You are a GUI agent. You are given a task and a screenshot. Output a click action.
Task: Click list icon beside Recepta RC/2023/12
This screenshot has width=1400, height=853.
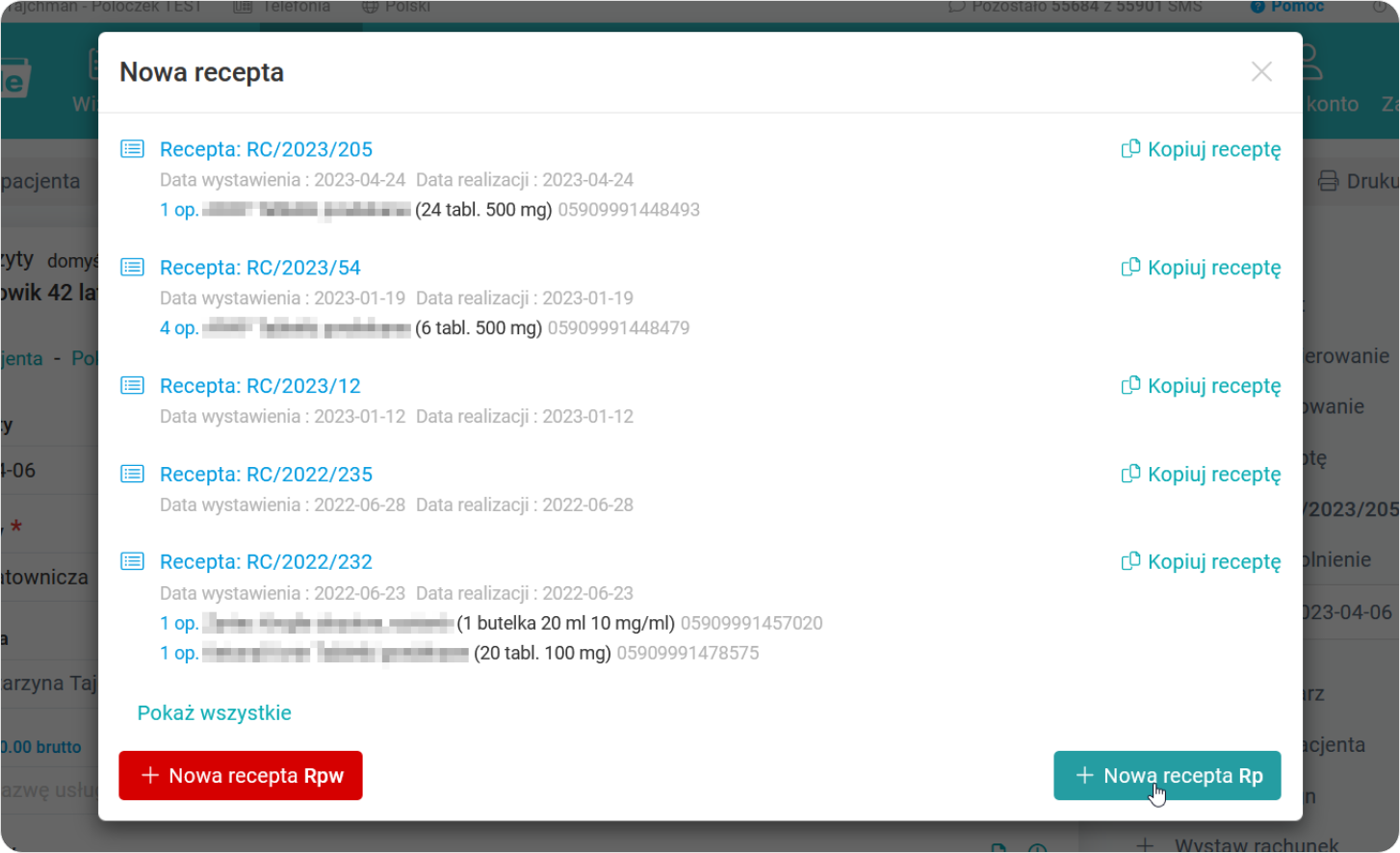tap(132, 386)
